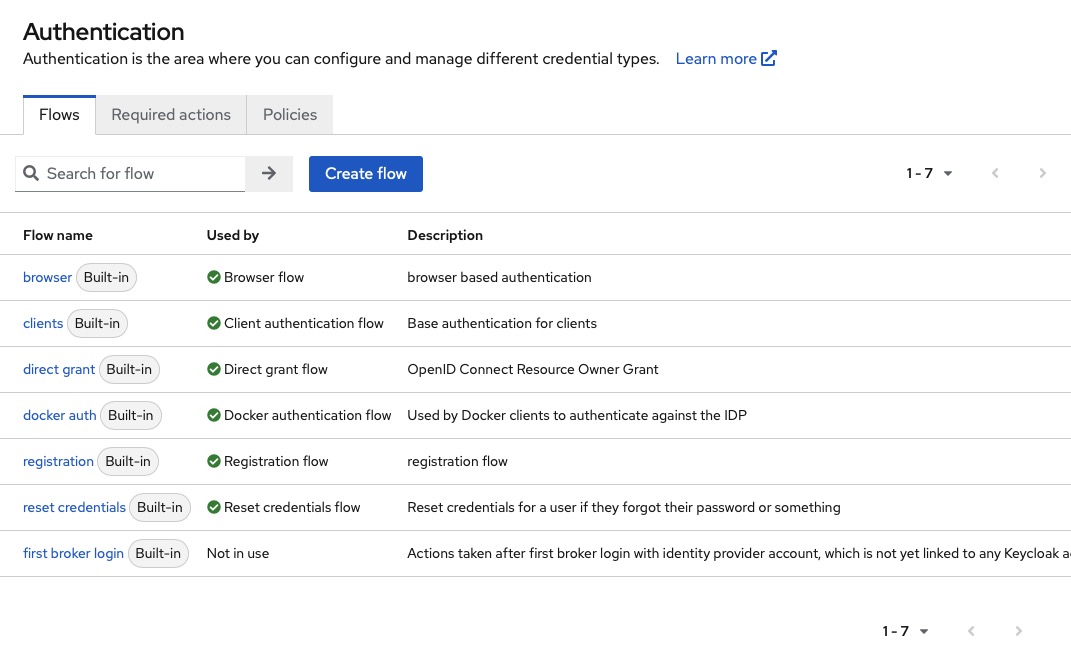Click the bottom next page arrow
This screenshot has width=1071, height=650.
pyautogui.click(x=1018, y=631)
